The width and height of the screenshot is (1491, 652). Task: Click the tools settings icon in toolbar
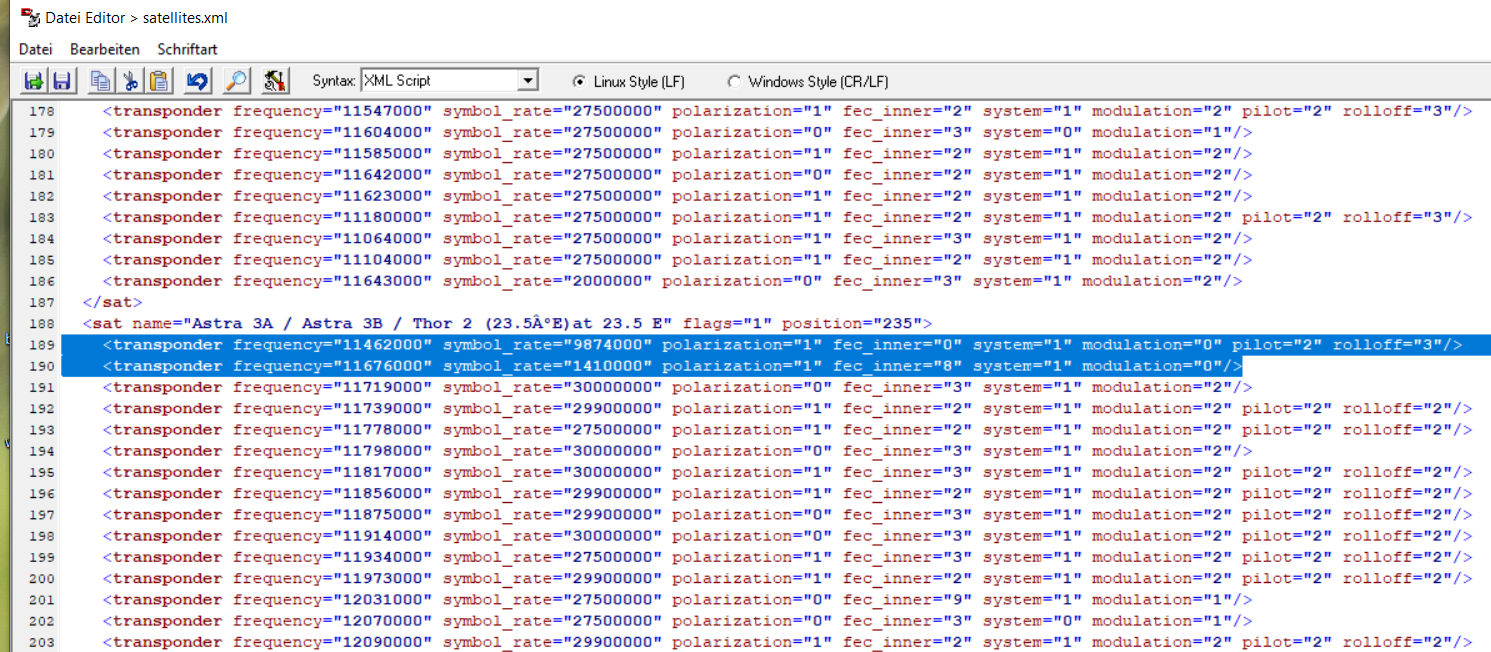pyautogui.click(x=274, y=81)
